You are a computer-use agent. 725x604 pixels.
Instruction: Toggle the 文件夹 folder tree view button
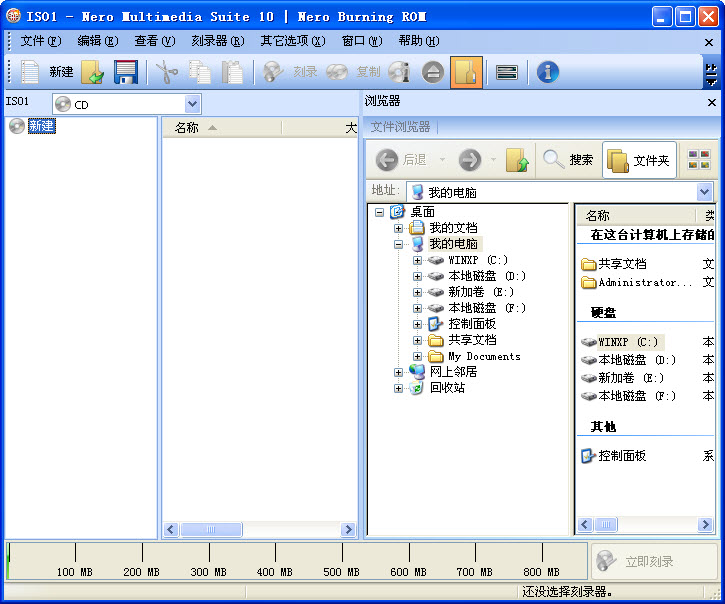pyautogui.click(x=639, y=160)
